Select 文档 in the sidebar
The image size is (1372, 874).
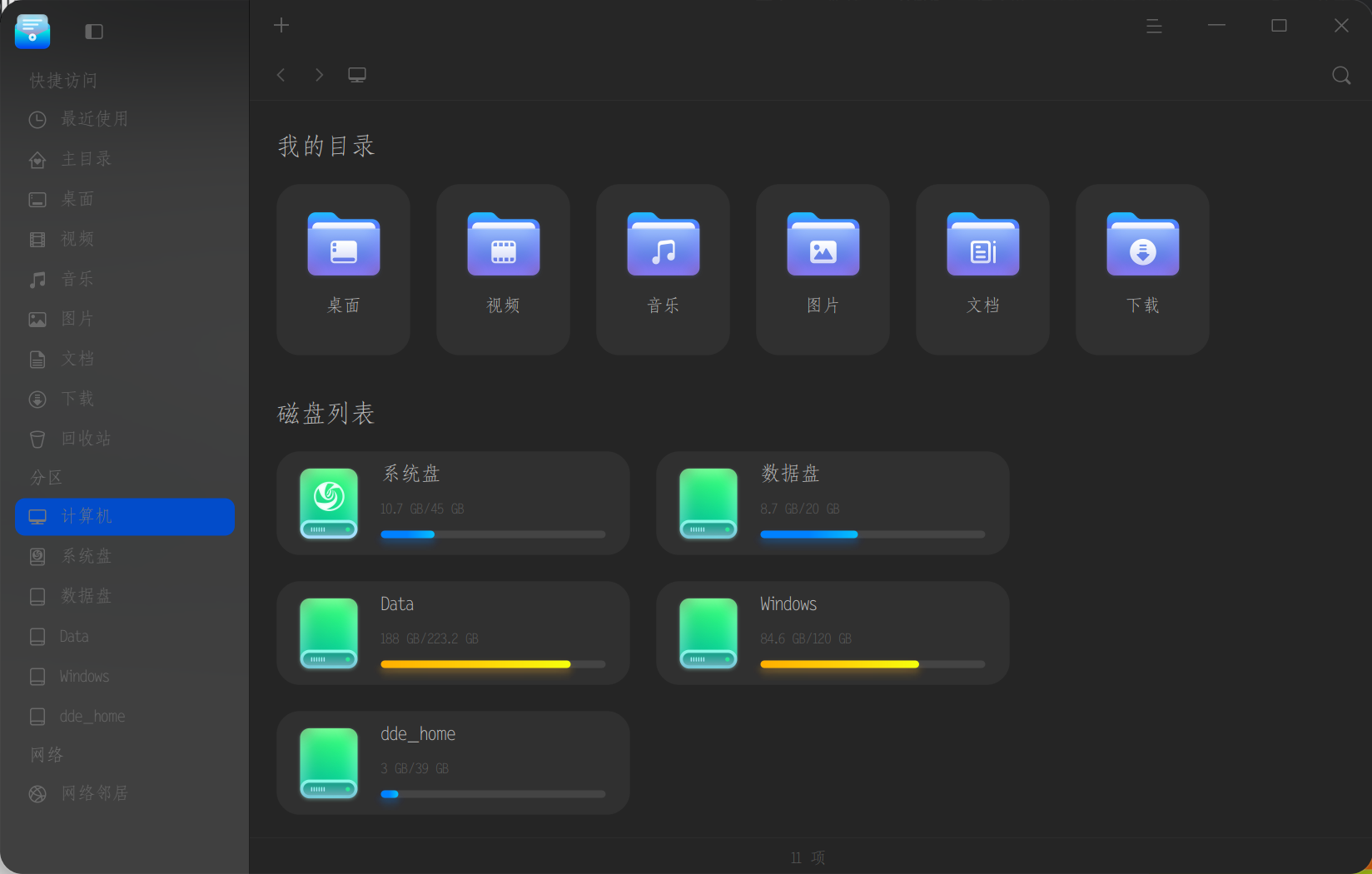pos(125,359)
